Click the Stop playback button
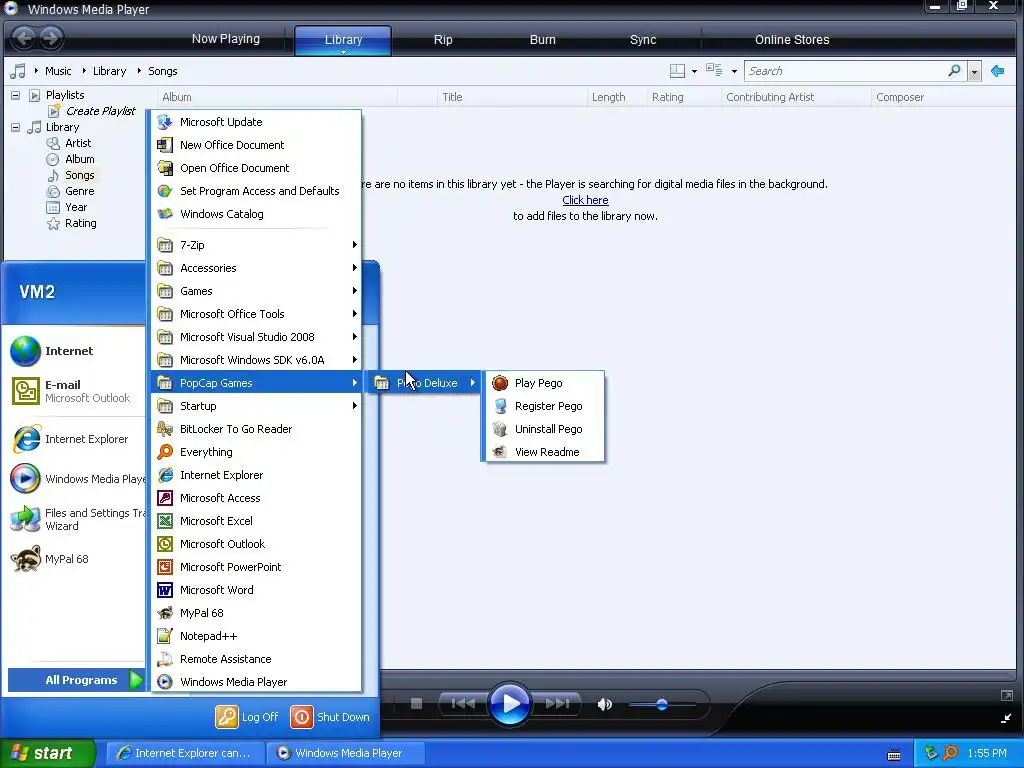This screenshot has width=1024, height=768. point(416,703)
